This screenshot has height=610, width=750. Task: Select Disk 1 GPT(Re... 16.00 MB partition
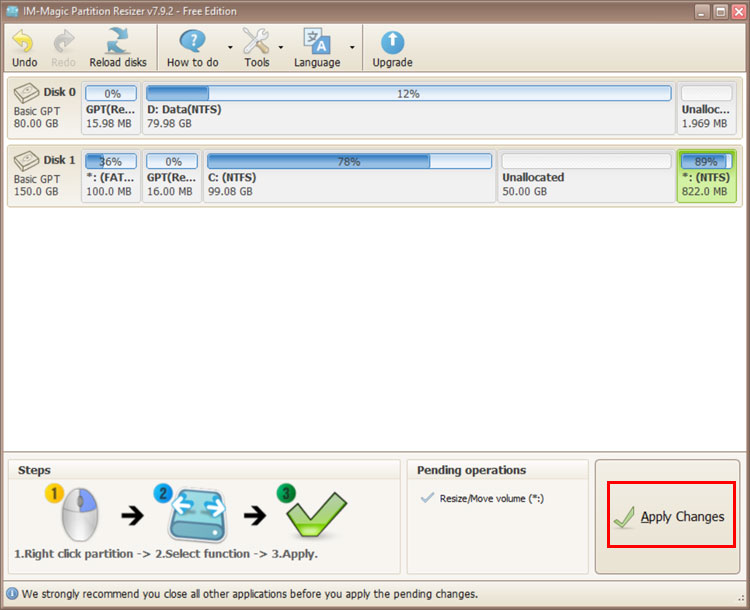click(x=172, y=176)
